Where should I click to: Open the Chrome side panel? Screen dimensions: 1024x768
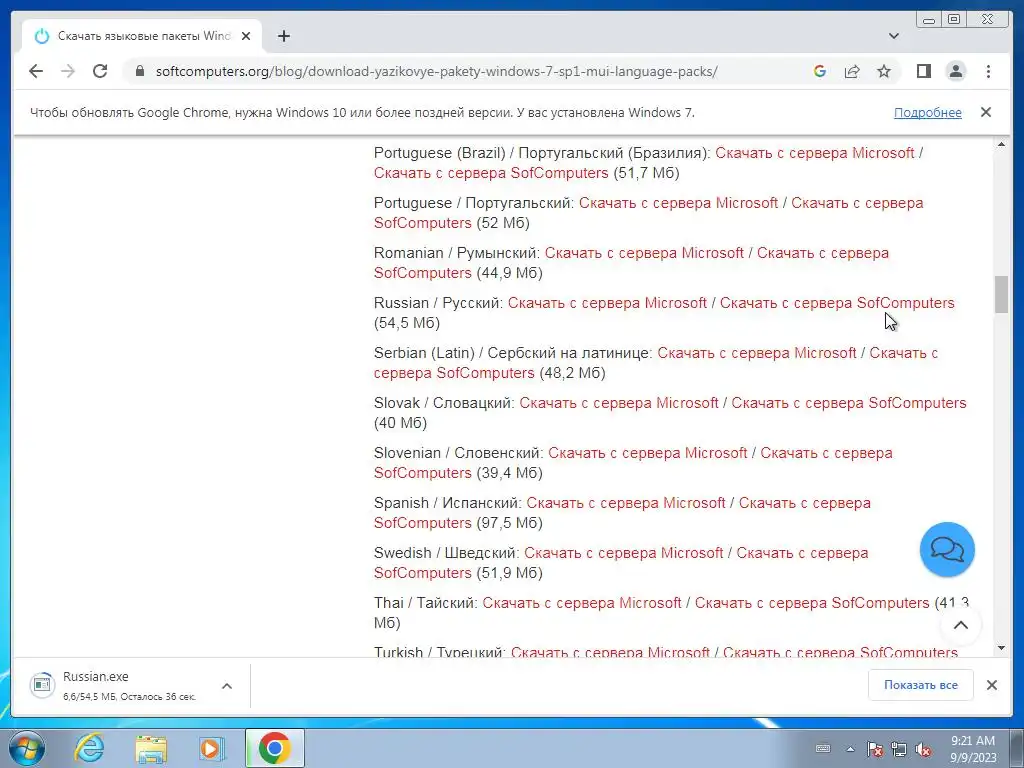point(923,71)
